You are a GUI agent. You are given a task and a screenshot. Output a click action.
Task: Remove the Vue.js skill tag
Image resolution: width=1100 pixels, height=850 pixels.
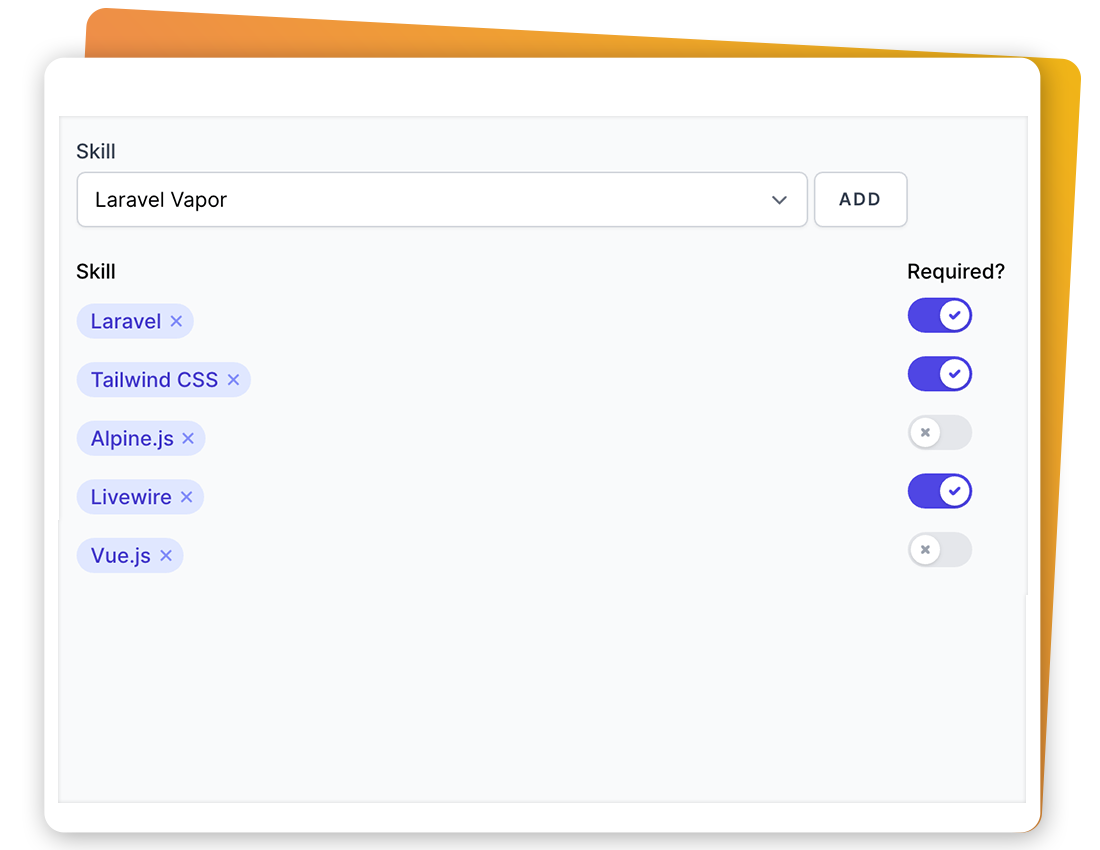point(166,556)
